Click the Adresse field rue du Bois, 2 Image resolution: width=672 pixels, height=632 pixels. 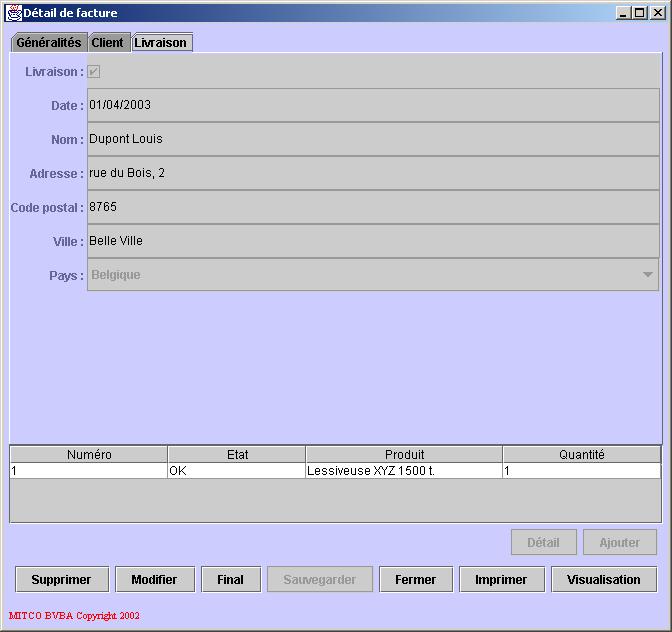click(x=373, y=173)
